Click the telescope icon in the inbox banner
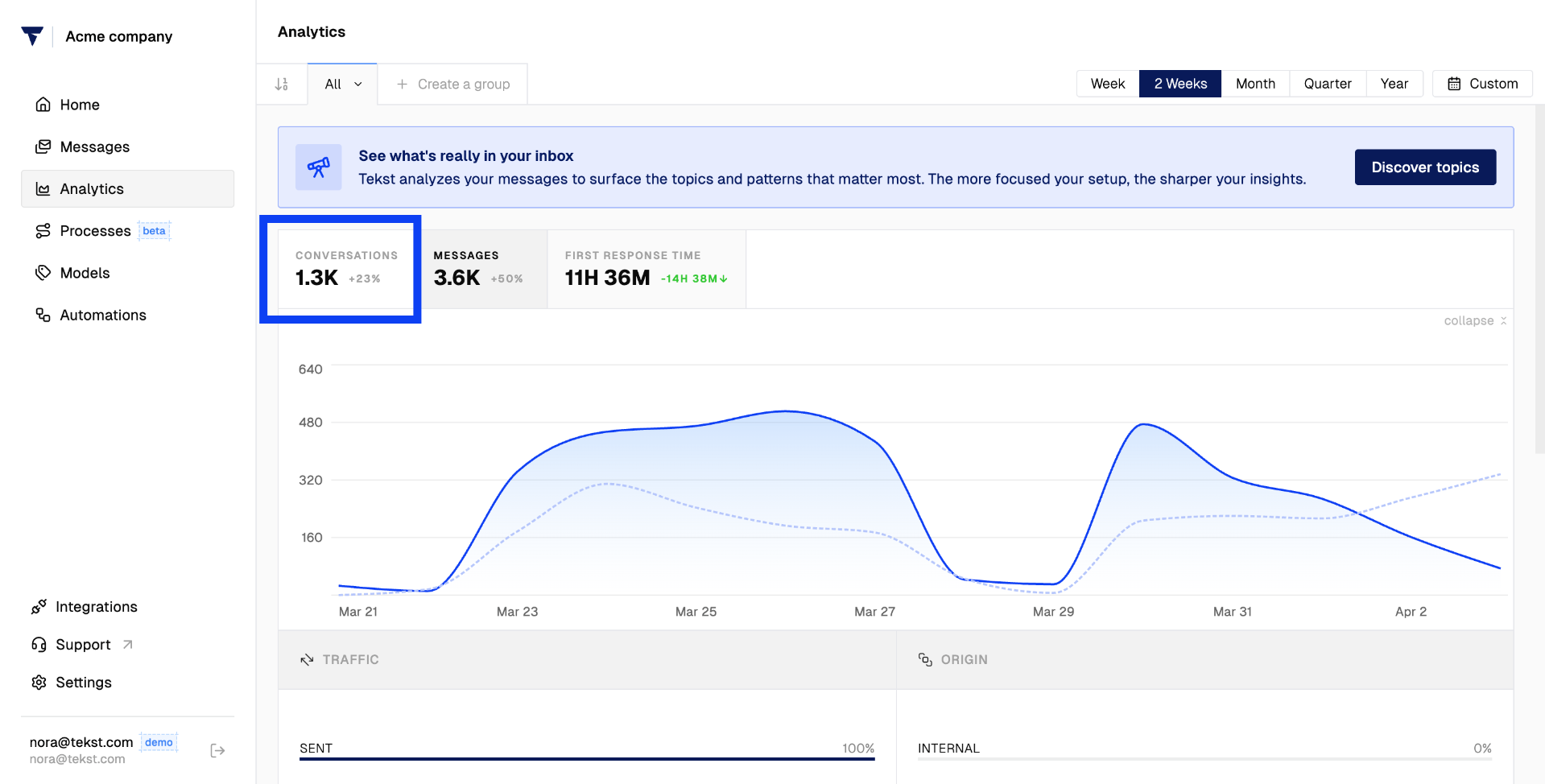The width and height of the screenshot is (1545, 784). pyautogui.click(x=319, y=167)
